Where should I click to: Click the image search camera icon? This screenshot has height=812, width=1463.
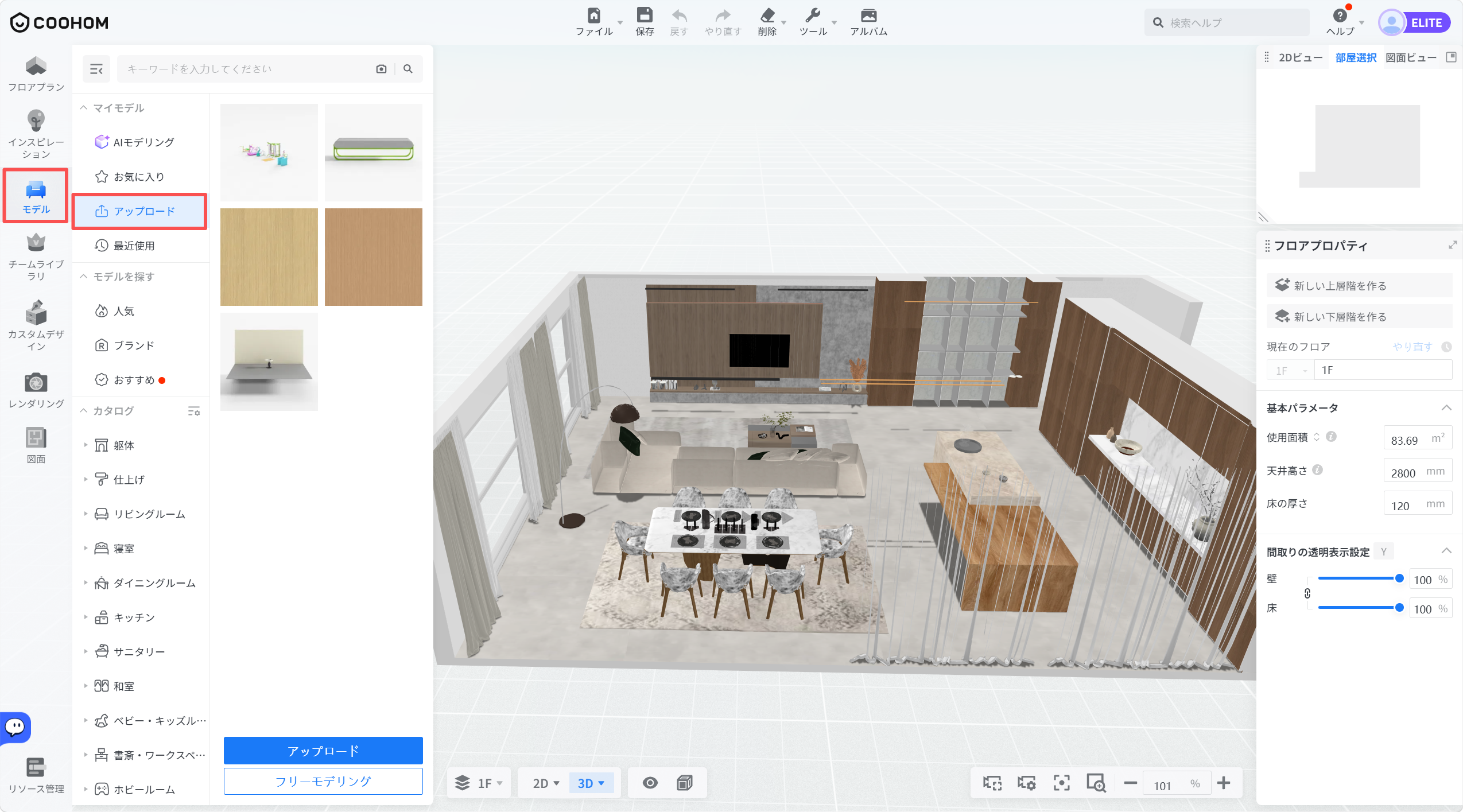coord(381,69)
